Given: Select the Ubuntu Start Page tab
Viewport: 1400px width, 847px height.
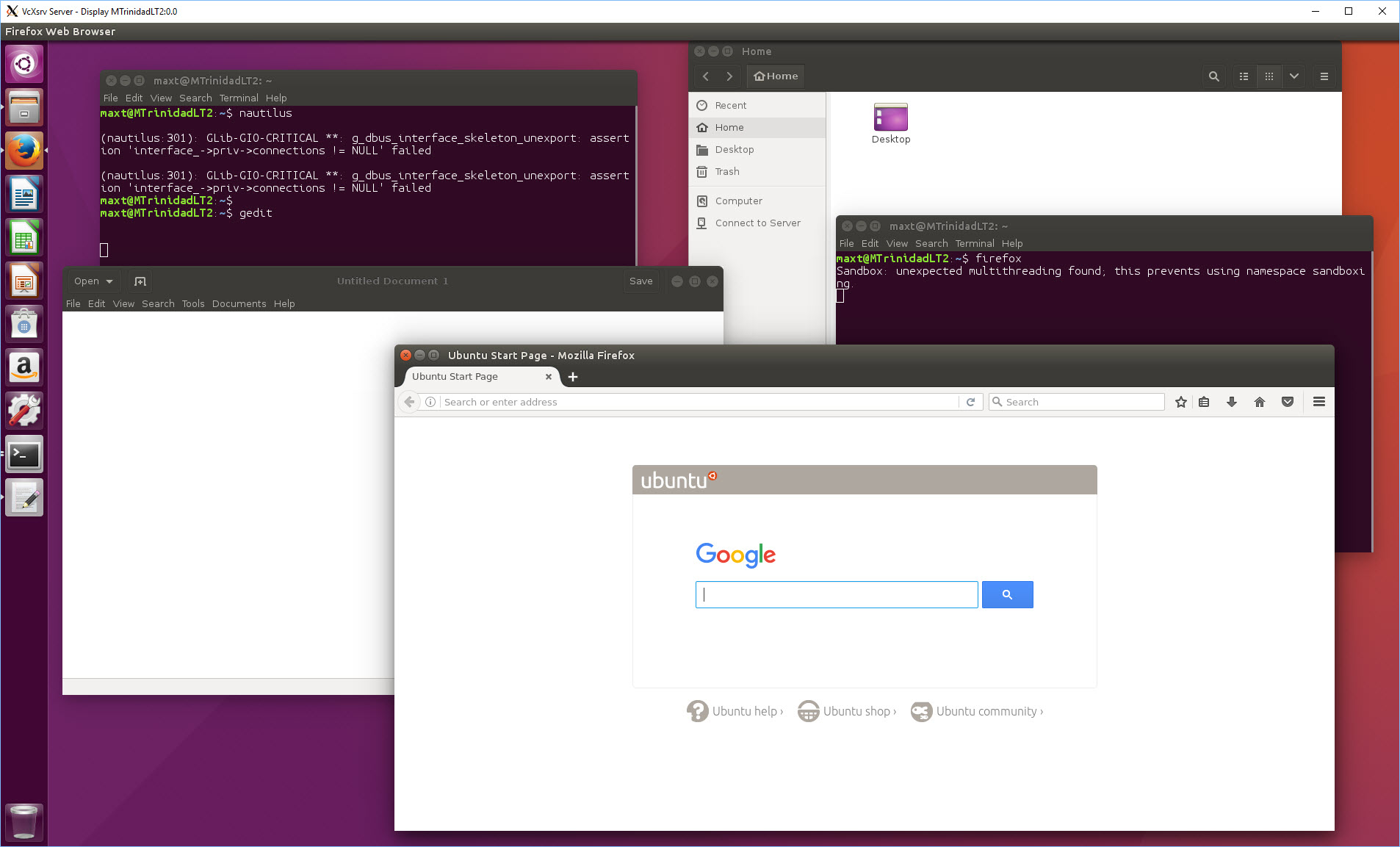Looking at the screenshot, I should [481, 377].
